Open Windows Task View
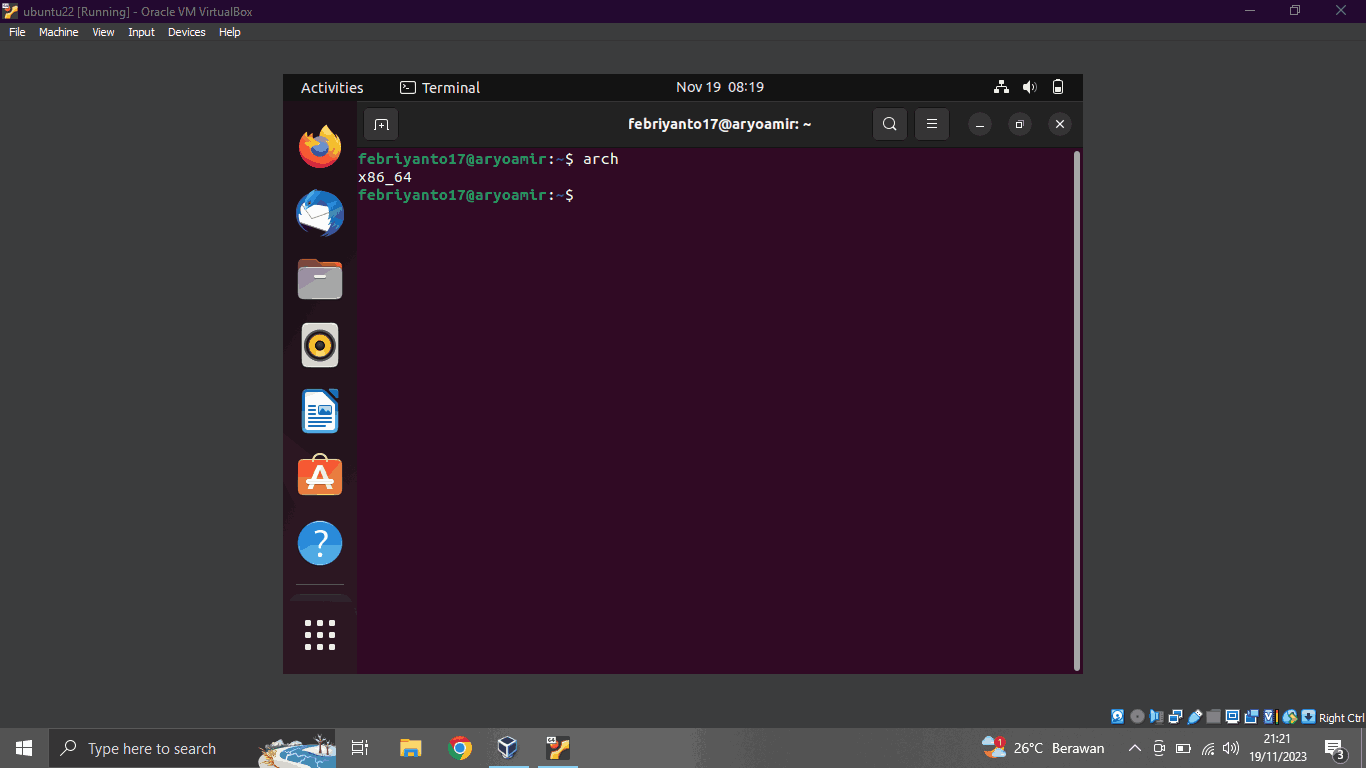 tap(360, 748)
